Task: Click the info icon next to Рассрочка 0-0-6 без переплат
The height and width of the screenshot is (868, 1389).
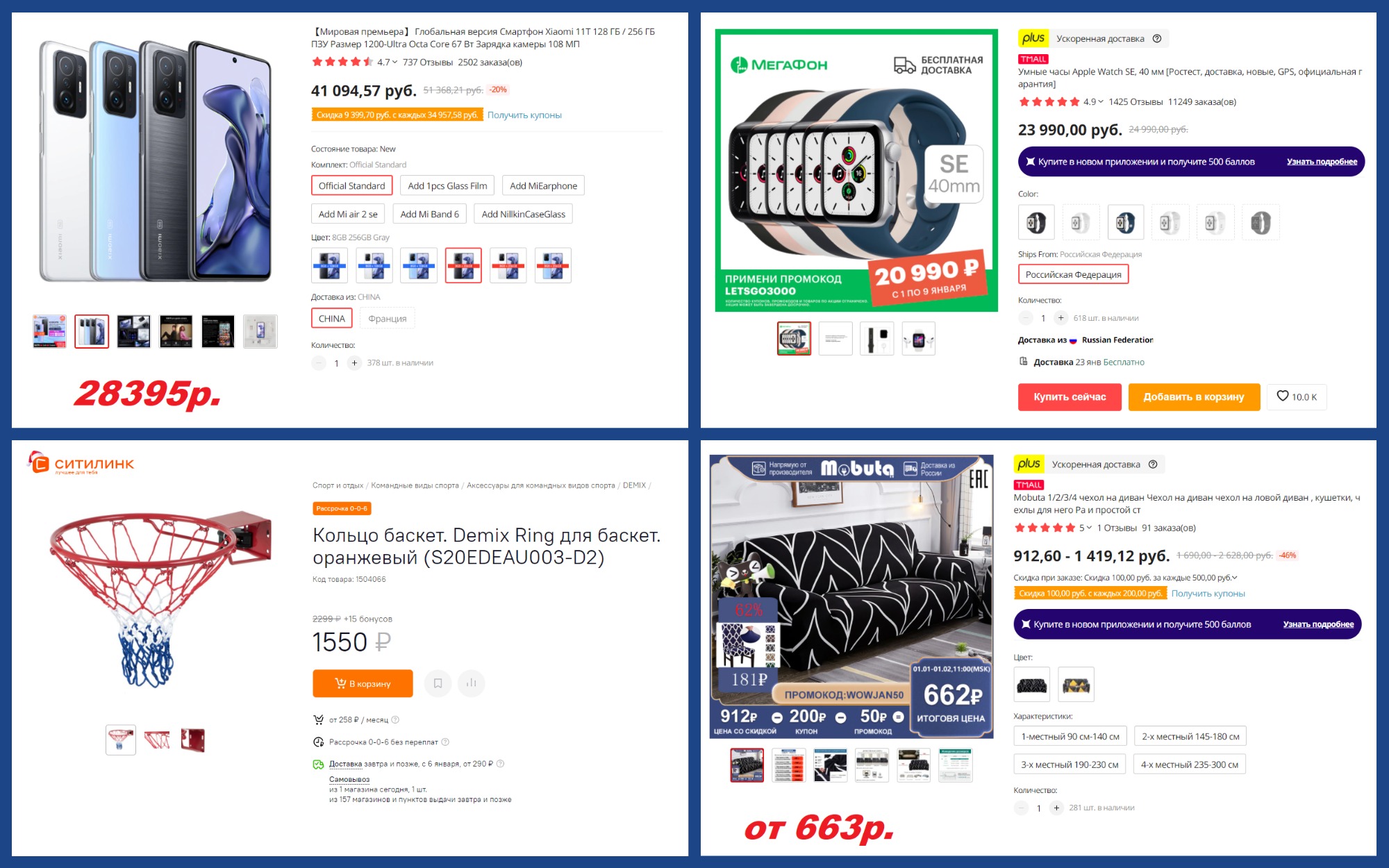Action: (x=446, y=742)
